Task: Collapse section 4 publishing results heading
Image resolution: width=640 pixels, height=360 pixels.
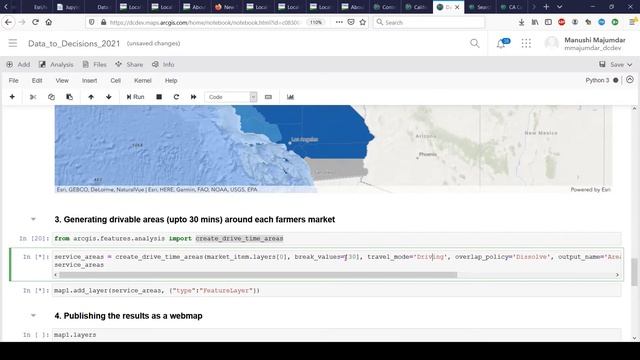Action: (33, 316)
